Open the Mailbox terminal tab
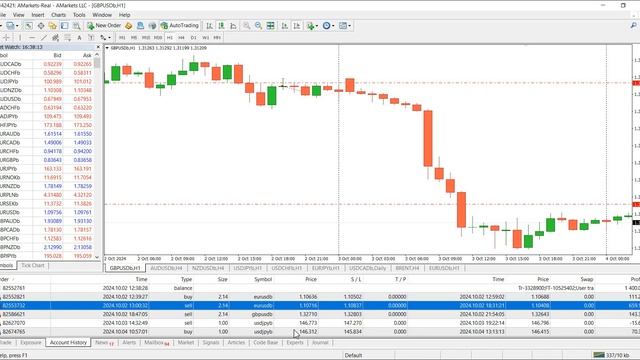This screenshot has height=360, width=640. point(157,342)
